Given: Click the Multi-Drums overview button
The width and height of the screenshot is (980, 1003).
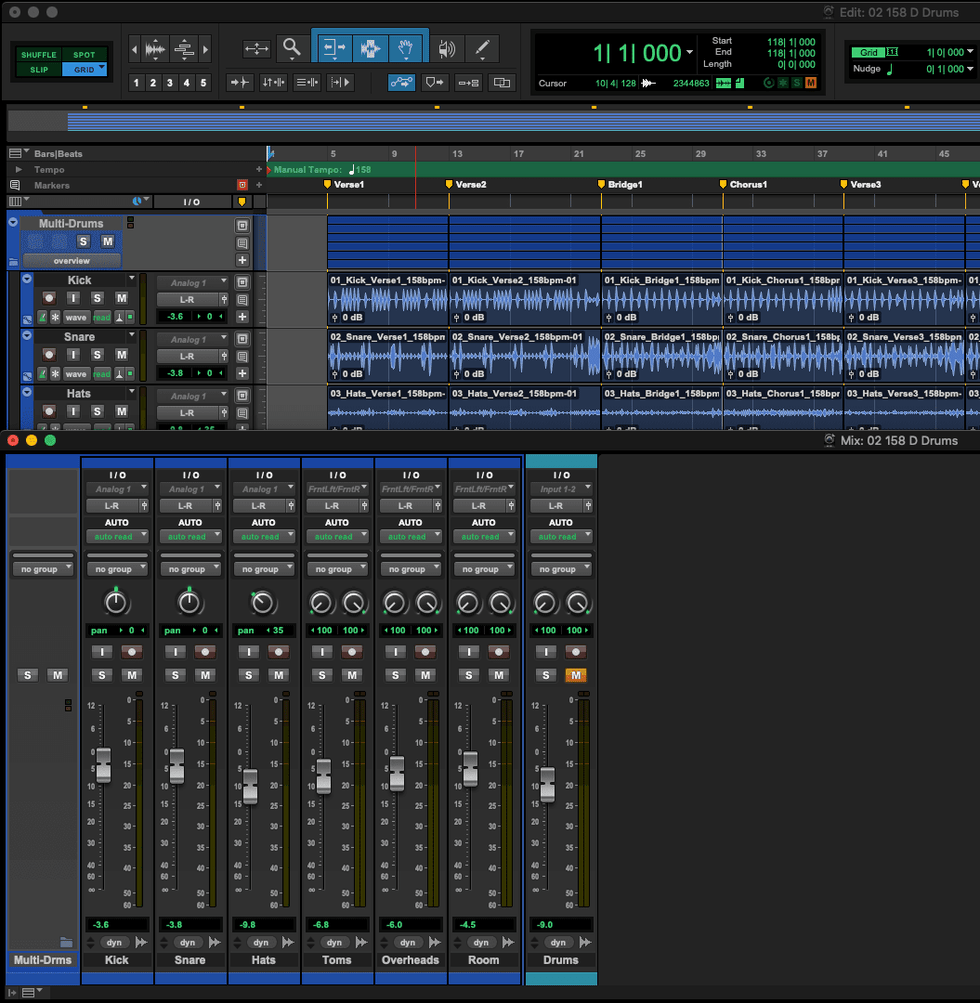Looking at the screenshot, I should pyautogui.click(x=71, y=260).
